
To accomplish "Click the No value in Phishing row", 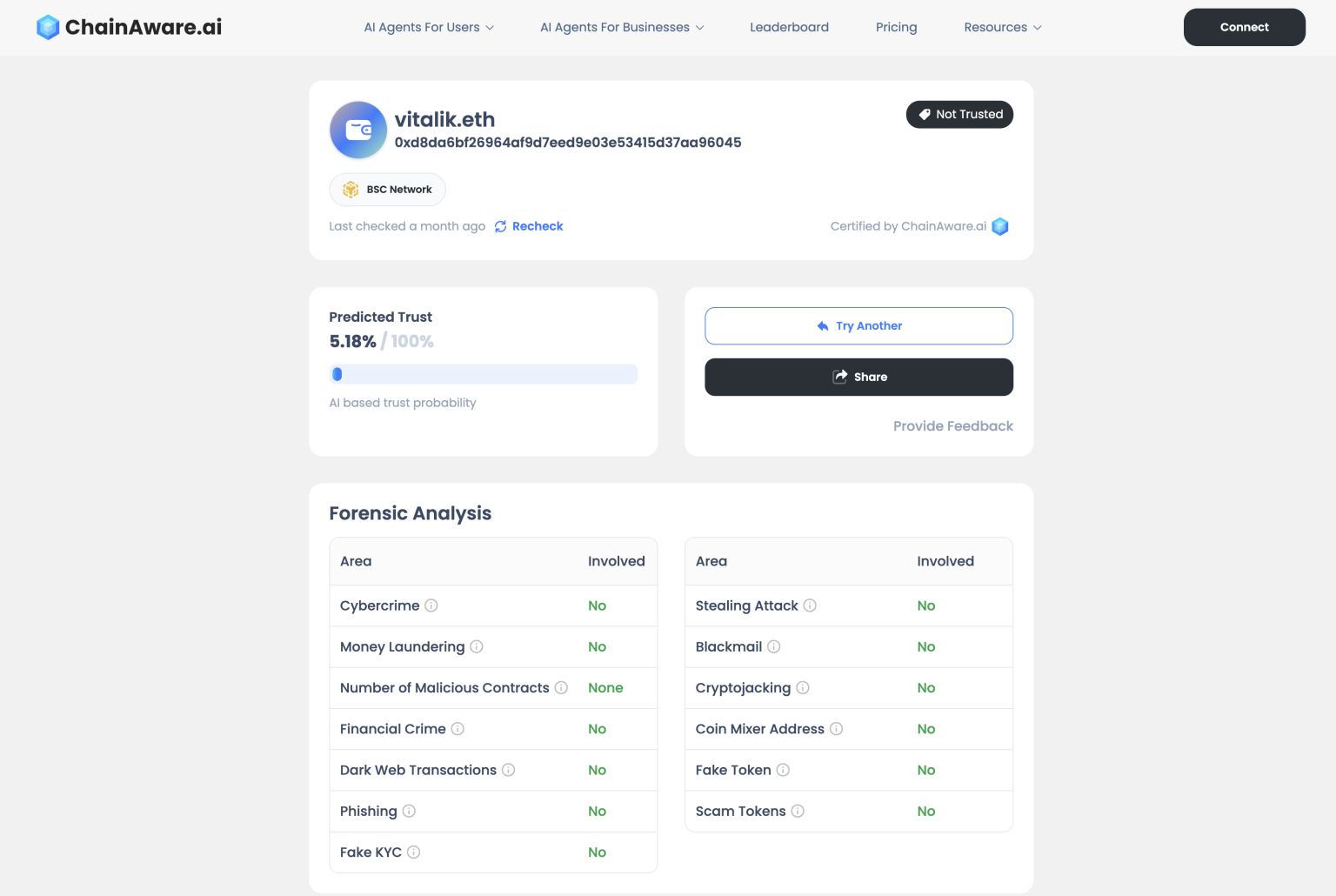I will coord(597,811).
